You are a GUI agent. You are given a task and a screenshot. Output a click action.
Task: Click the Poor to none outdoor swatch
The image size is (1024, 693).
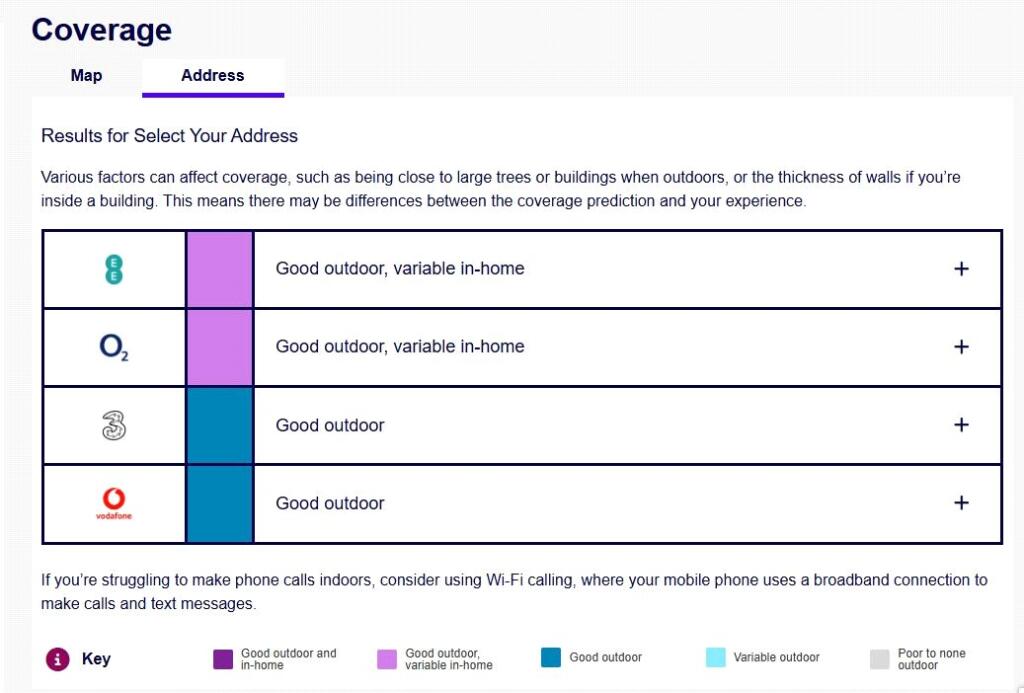click(x=880, y=659)
